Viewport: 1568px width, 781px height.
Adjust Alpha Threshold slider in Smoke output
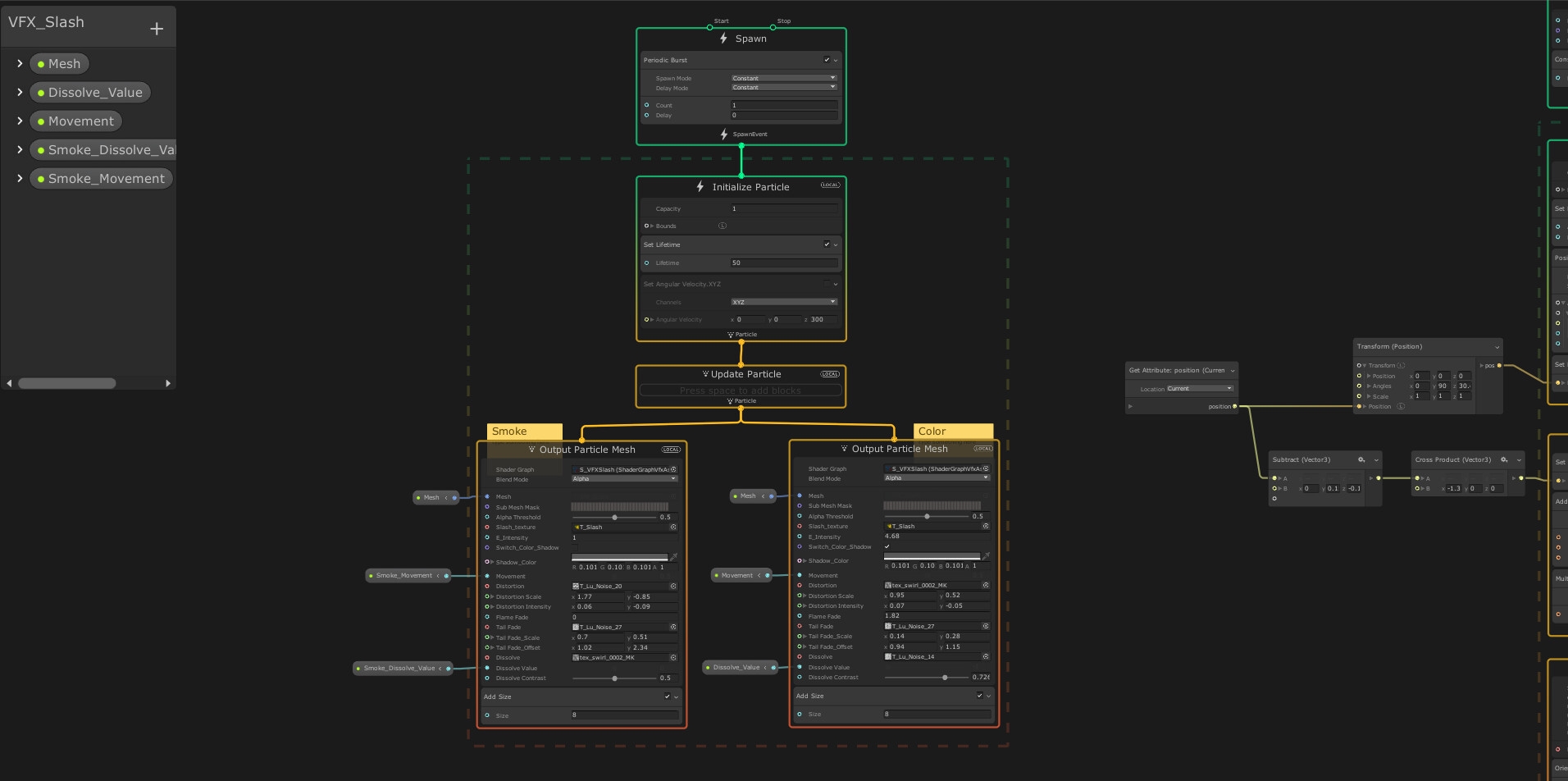click(x=615, y=518)
